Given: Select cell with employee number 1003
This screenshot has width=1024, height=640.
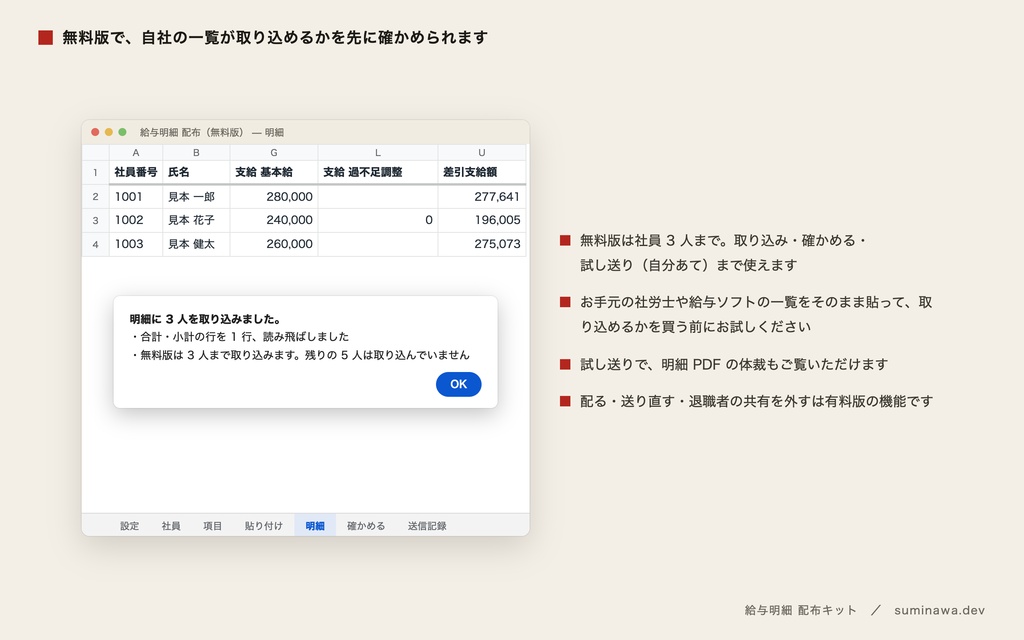Looking at the screenshot, I should click(x=136, y=244).
